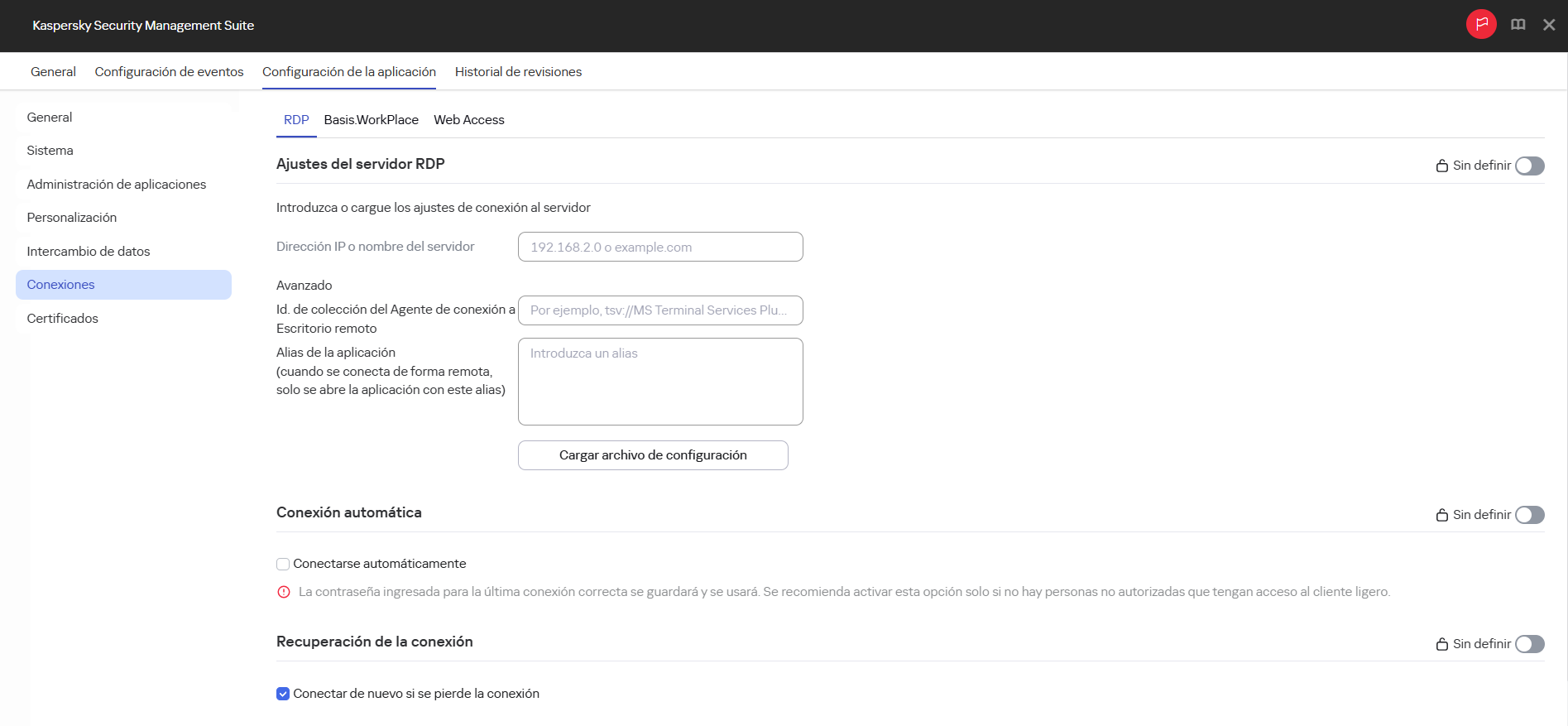Viewport: 1568px width, 726px height.
Task: Open General in the sidebar
Action: [123, 118]
